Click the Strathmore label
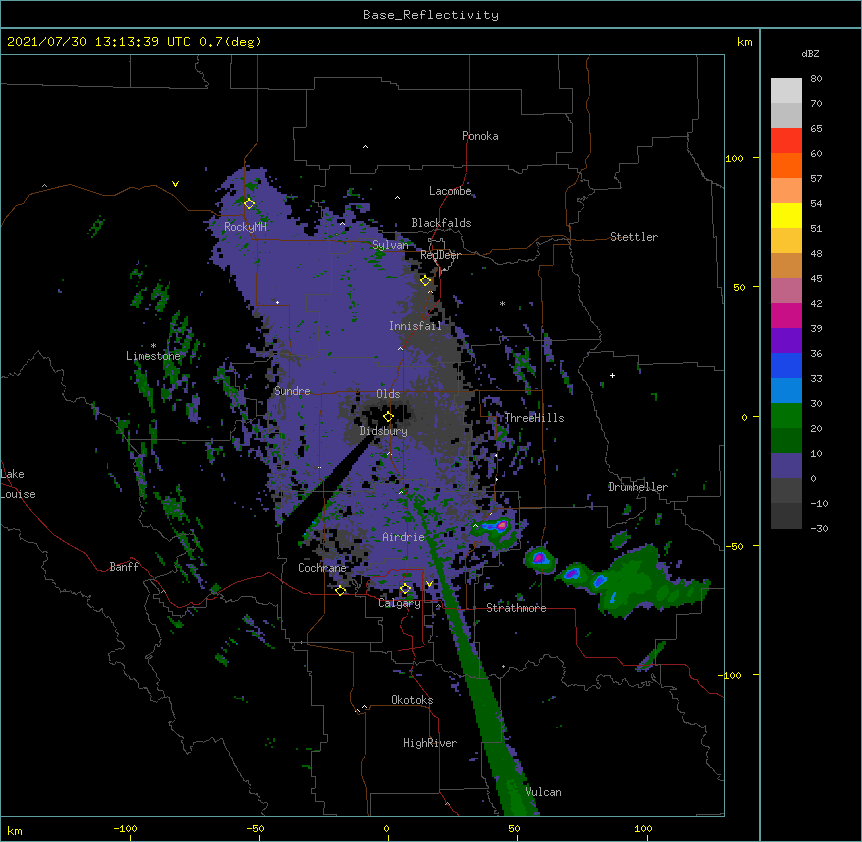Screen dimensions: 862x842 pyautogui.click(x=516, y=608)
